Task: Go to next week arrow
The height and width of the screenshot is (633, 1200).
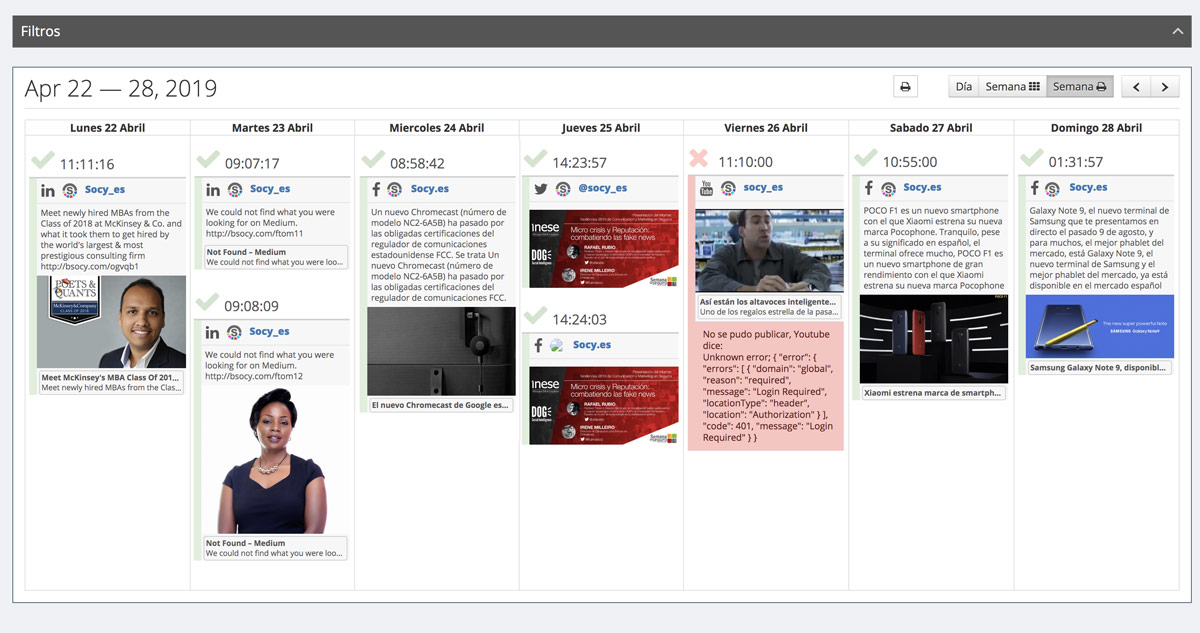Action: [1164, 87]
